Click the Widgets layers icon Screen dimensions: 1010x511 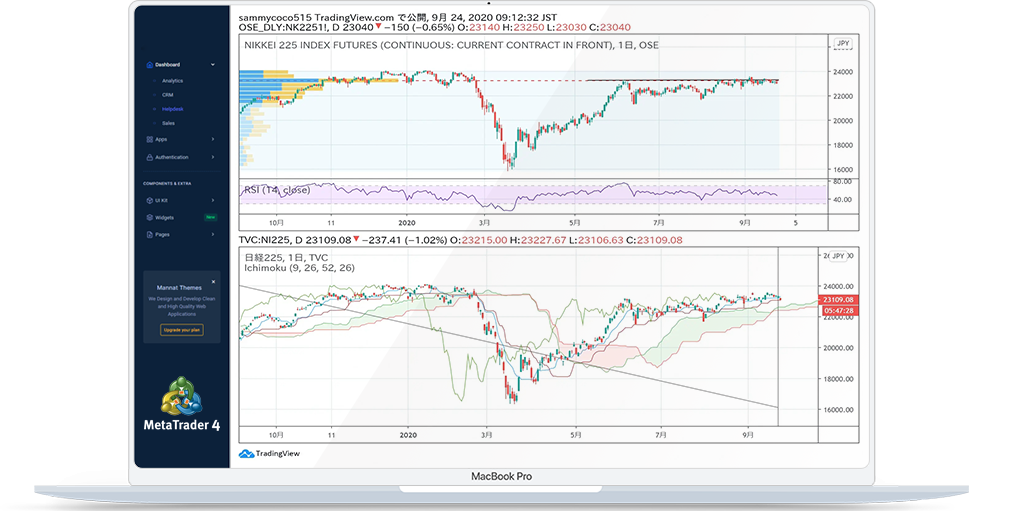[149, 218]
